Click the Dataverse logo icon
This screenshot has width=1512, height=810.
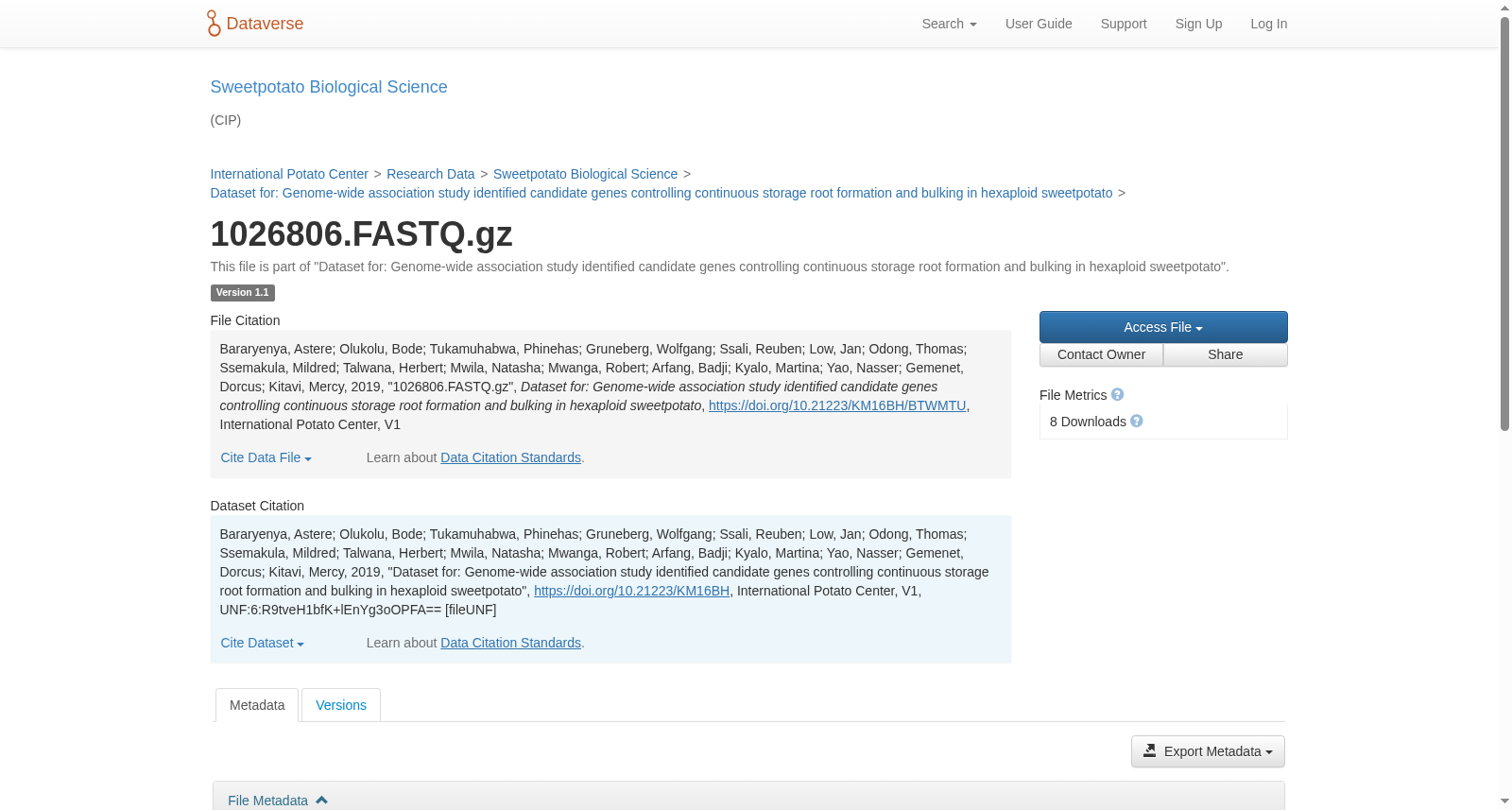click(x=214, y=24)
